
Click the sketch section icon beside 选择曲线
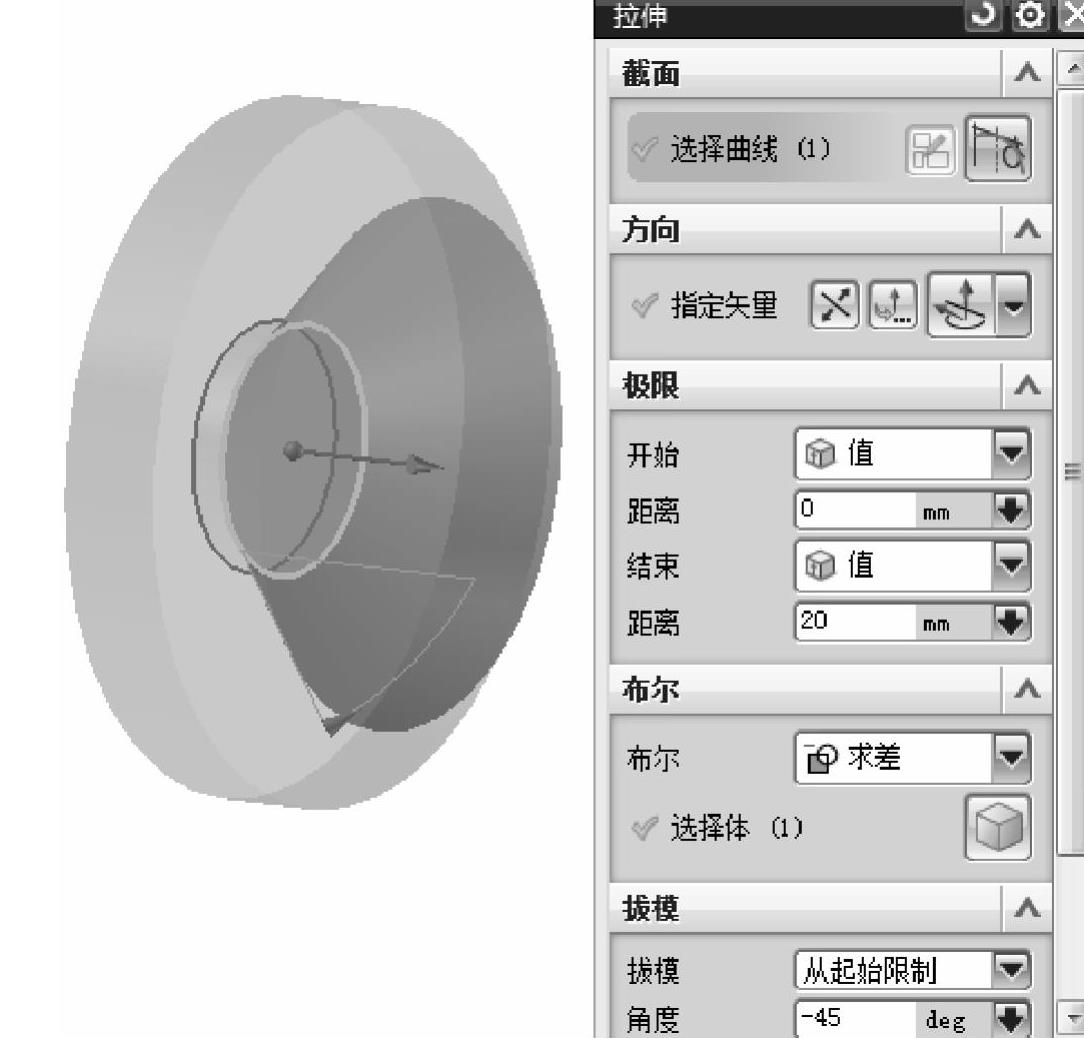(930, 149)
